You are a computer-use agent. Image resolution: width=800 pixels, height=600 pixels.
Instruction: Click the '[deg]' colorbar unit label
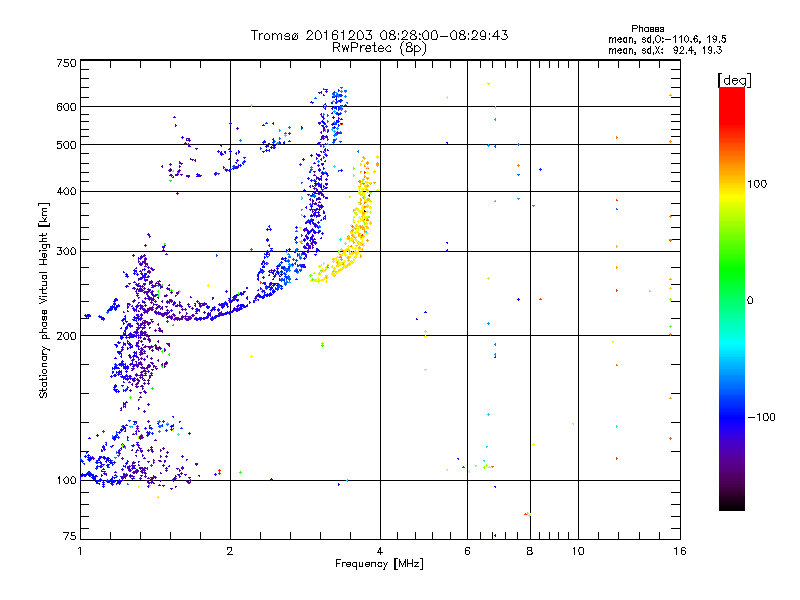coord(734,80)
